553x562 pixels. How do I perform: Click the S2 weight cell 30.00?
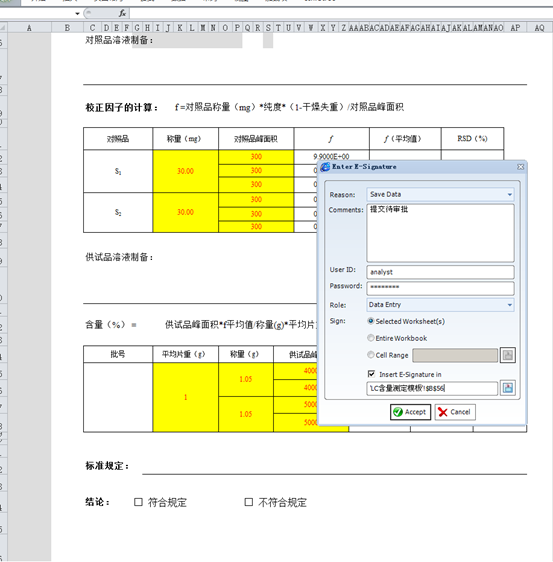[x=185, y=212]
